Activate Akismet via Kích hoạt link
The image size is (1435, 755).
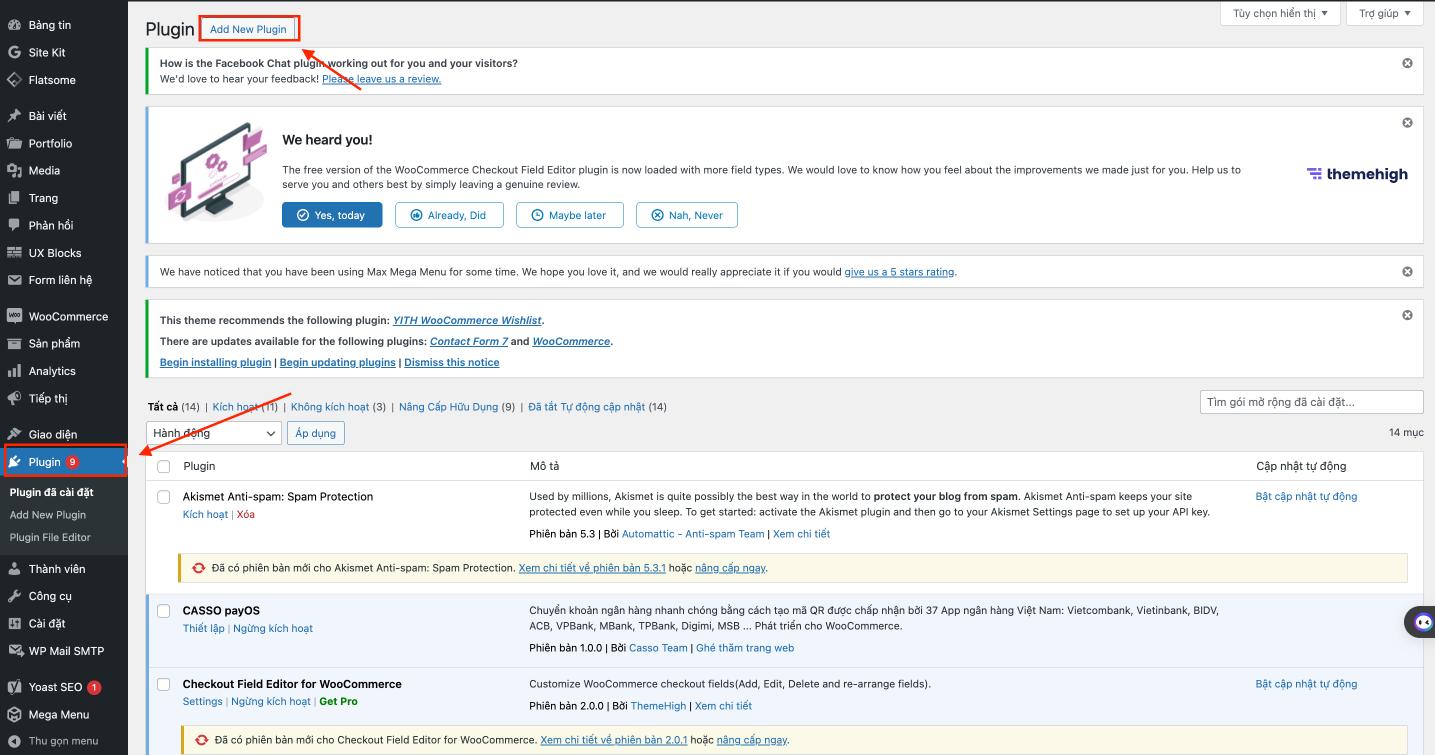click(205, 514)
